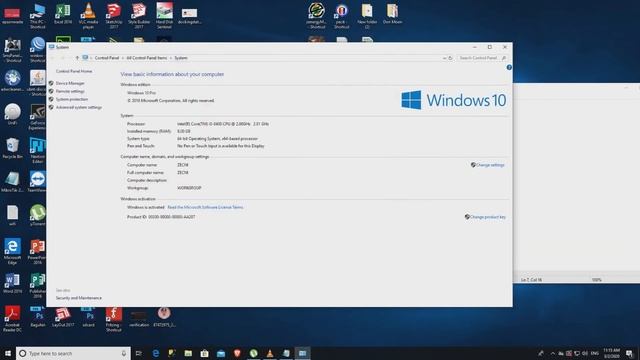Open Device Manager from the sidebar
This screenshot has height=360, width=640.
coord(70,83)
